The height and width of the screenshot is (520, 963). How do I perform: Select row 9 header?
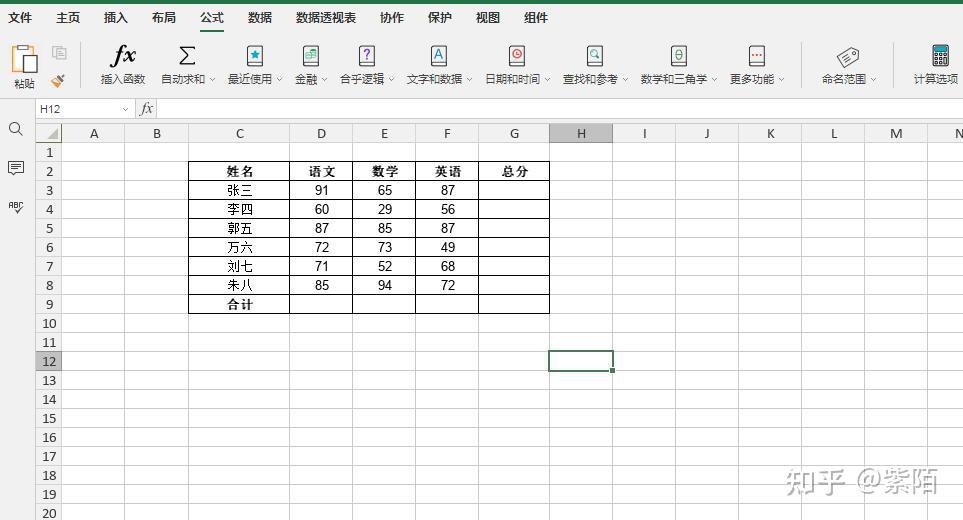[x=49, y=304]
